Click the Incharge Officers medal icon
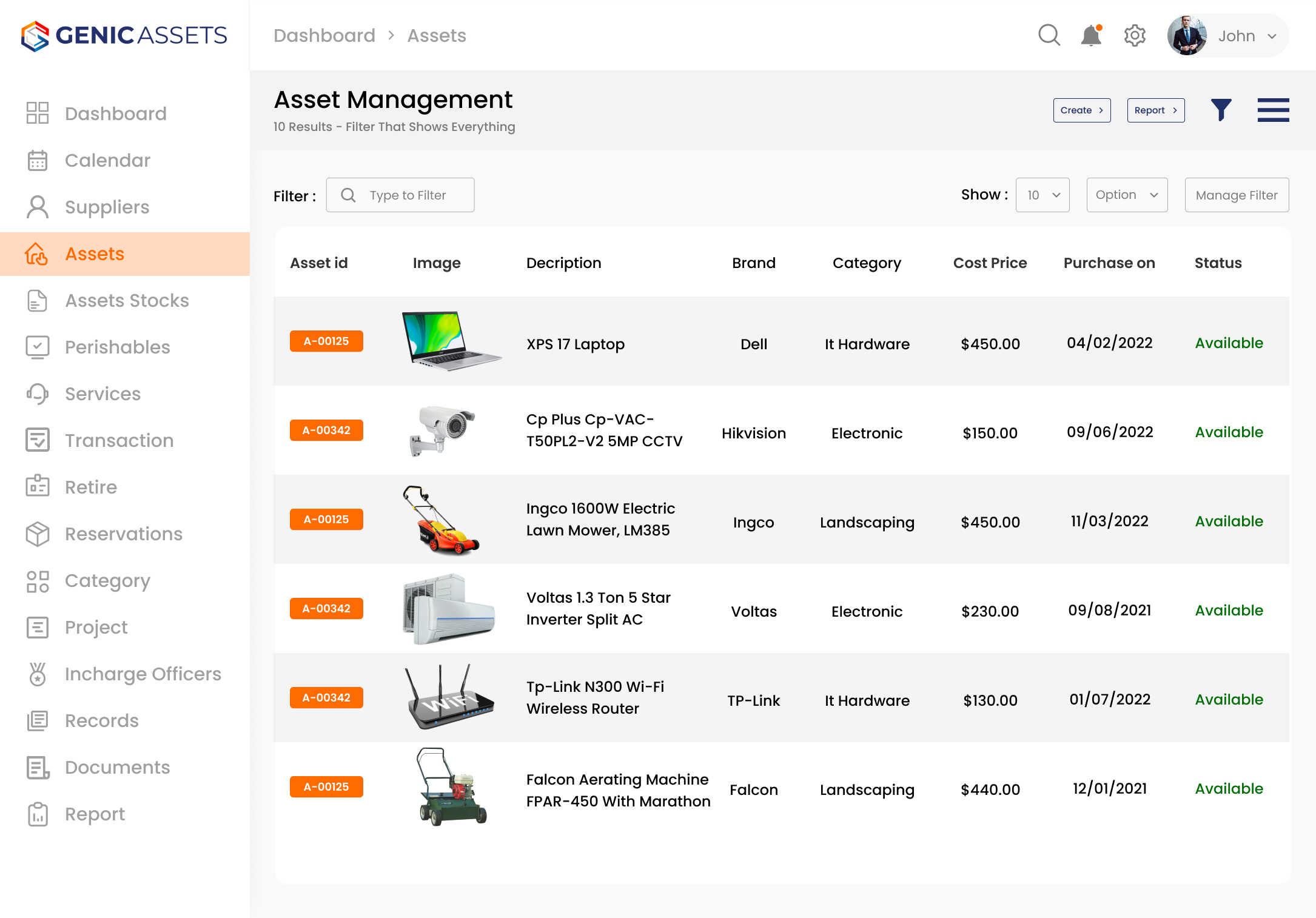1316x918 pixels. 38,674
